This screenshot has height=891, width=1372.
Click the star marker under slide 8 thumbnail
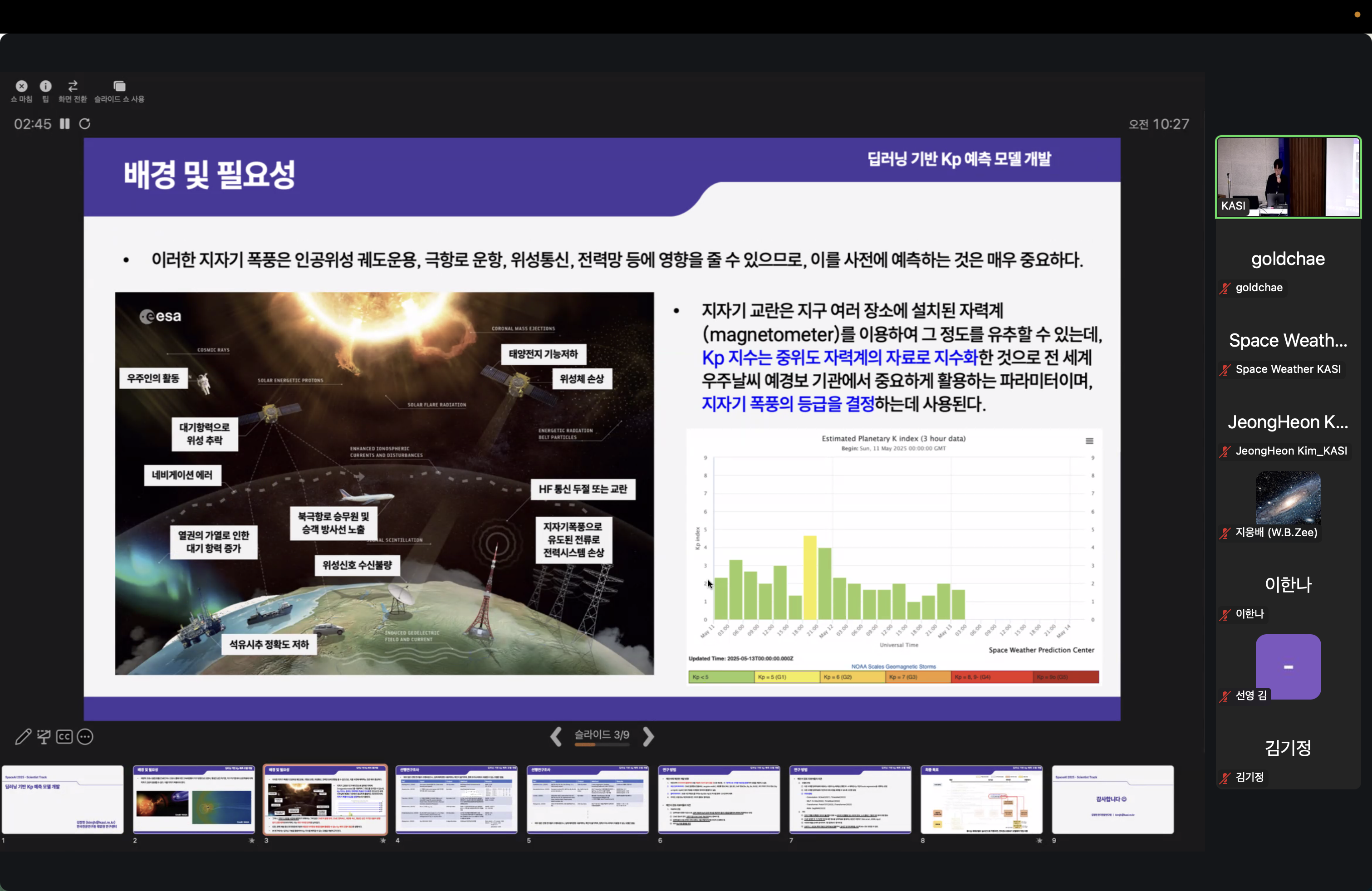[1039, 840]
